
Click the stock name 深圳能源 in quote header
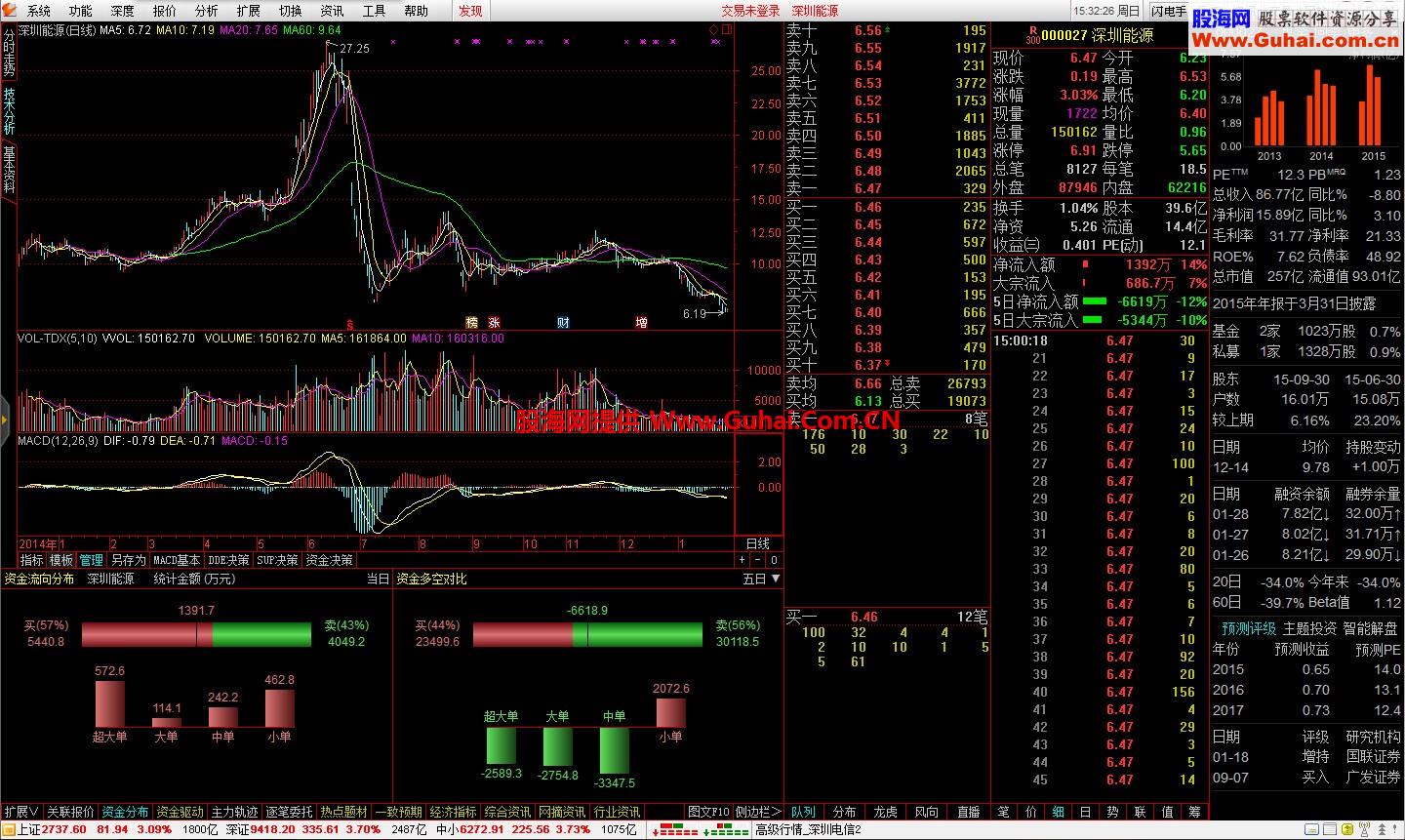tap(1122, 34)
